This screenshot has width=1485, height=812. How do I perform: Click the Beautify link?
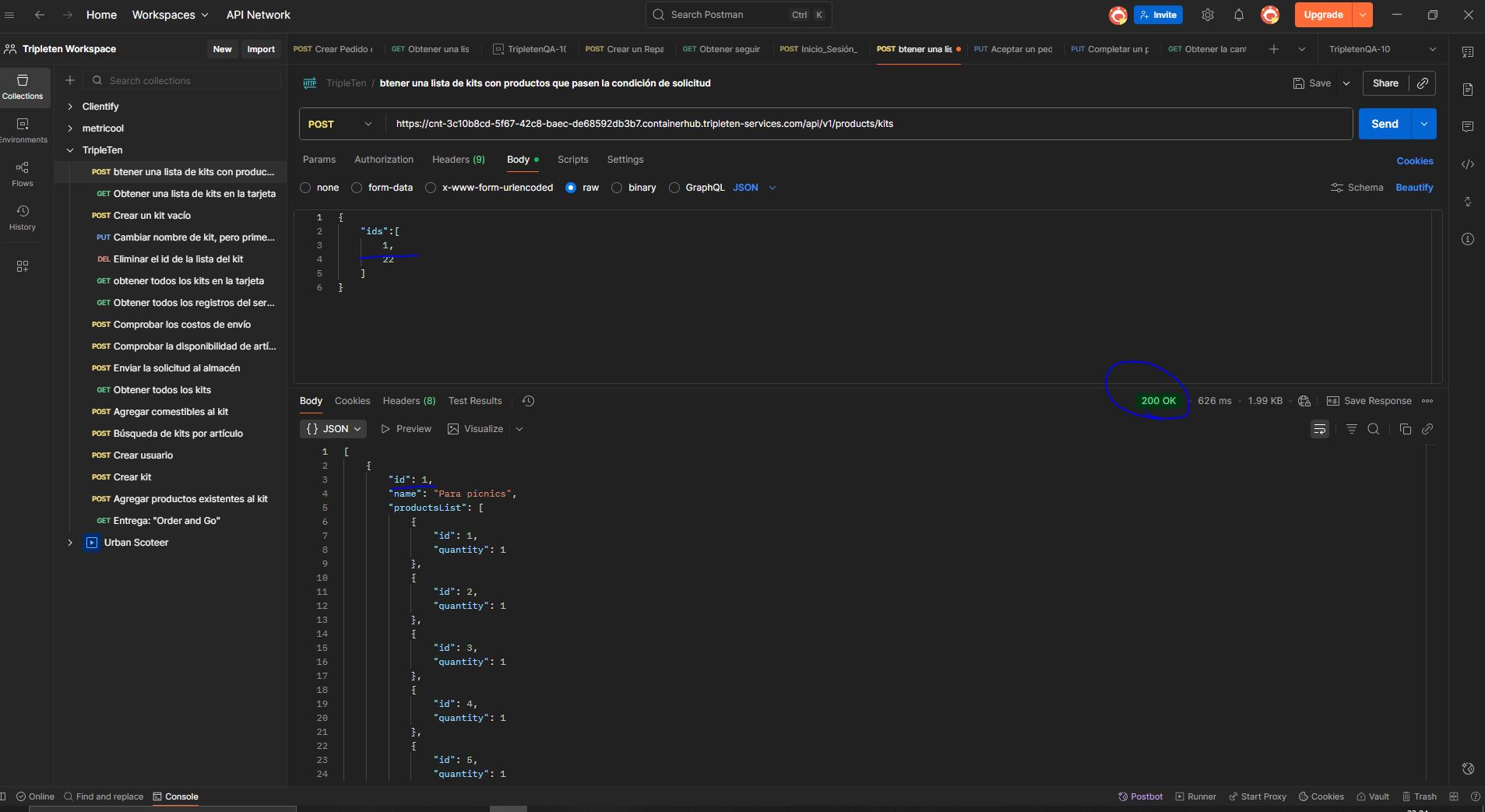(1413, 188)
